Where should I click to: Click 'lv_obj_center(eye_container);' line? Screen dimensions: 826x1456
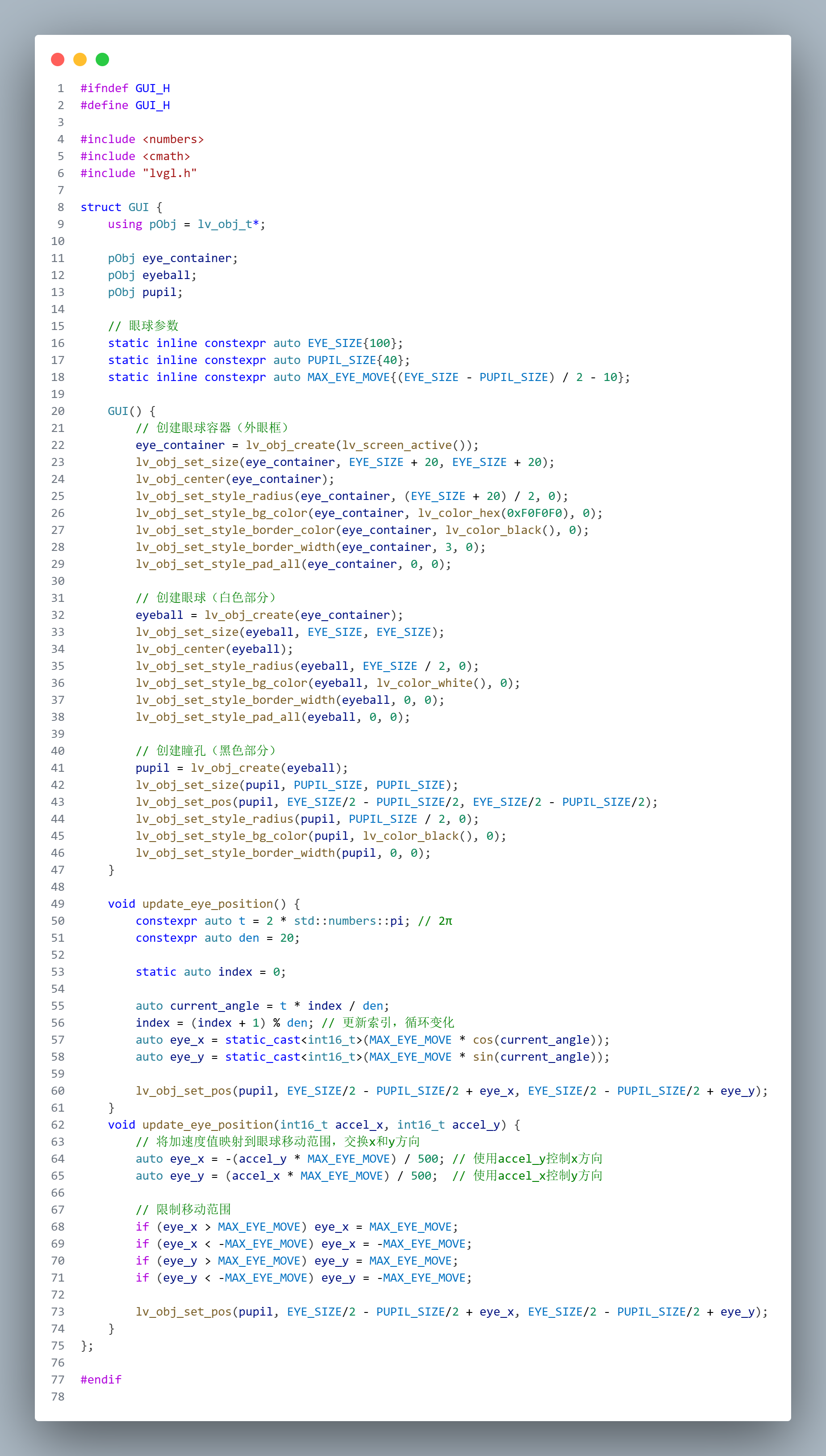pyautogui.click(x=235, y=479)
